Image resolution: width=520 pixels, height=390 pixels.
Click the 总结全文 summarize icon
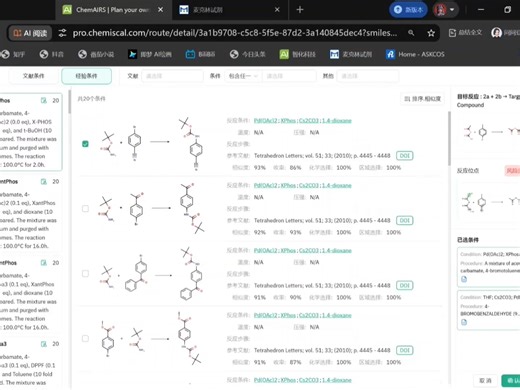465,33
